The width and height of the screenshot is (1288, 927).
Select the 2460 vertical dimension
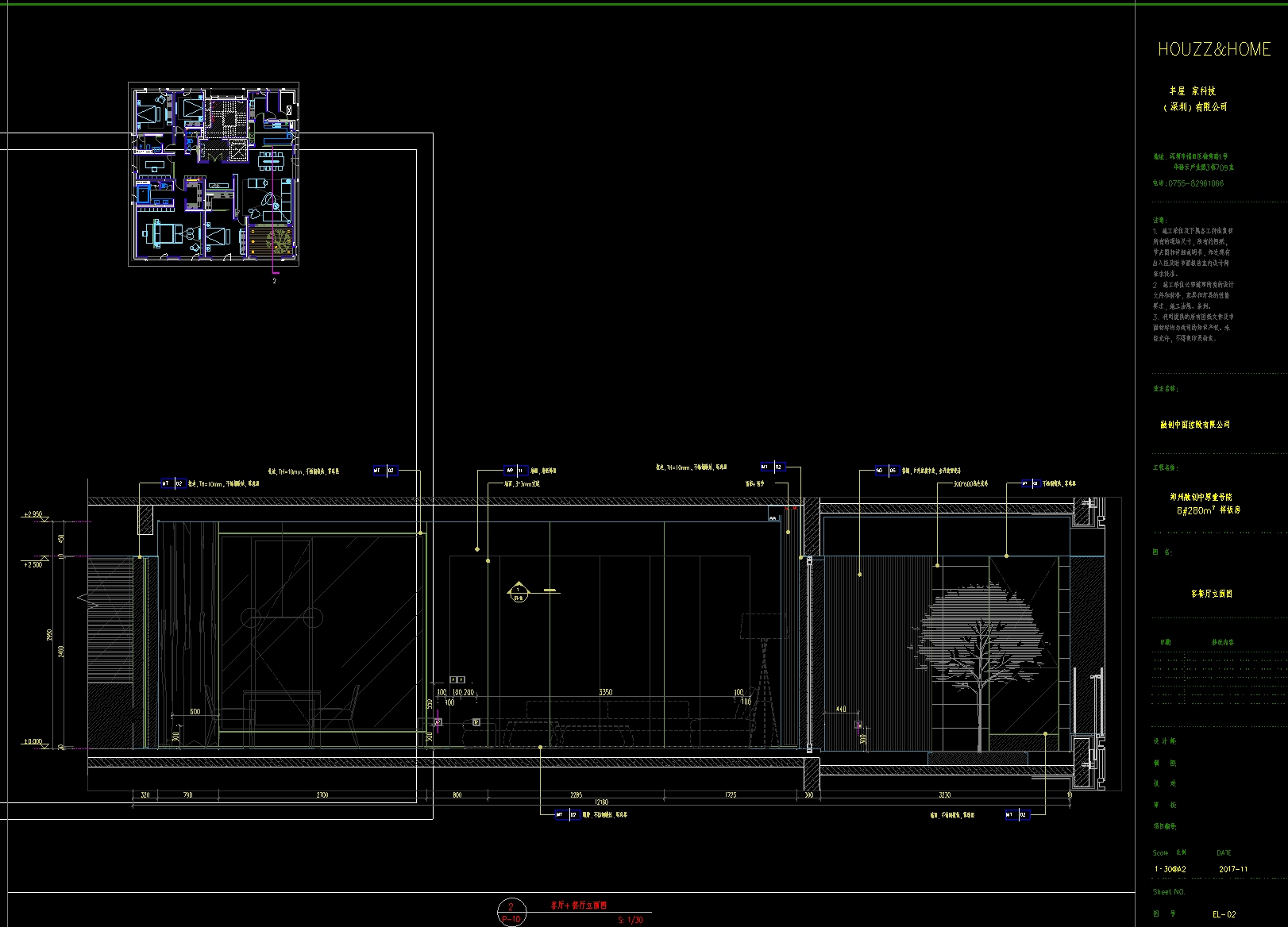coord(61,651)
